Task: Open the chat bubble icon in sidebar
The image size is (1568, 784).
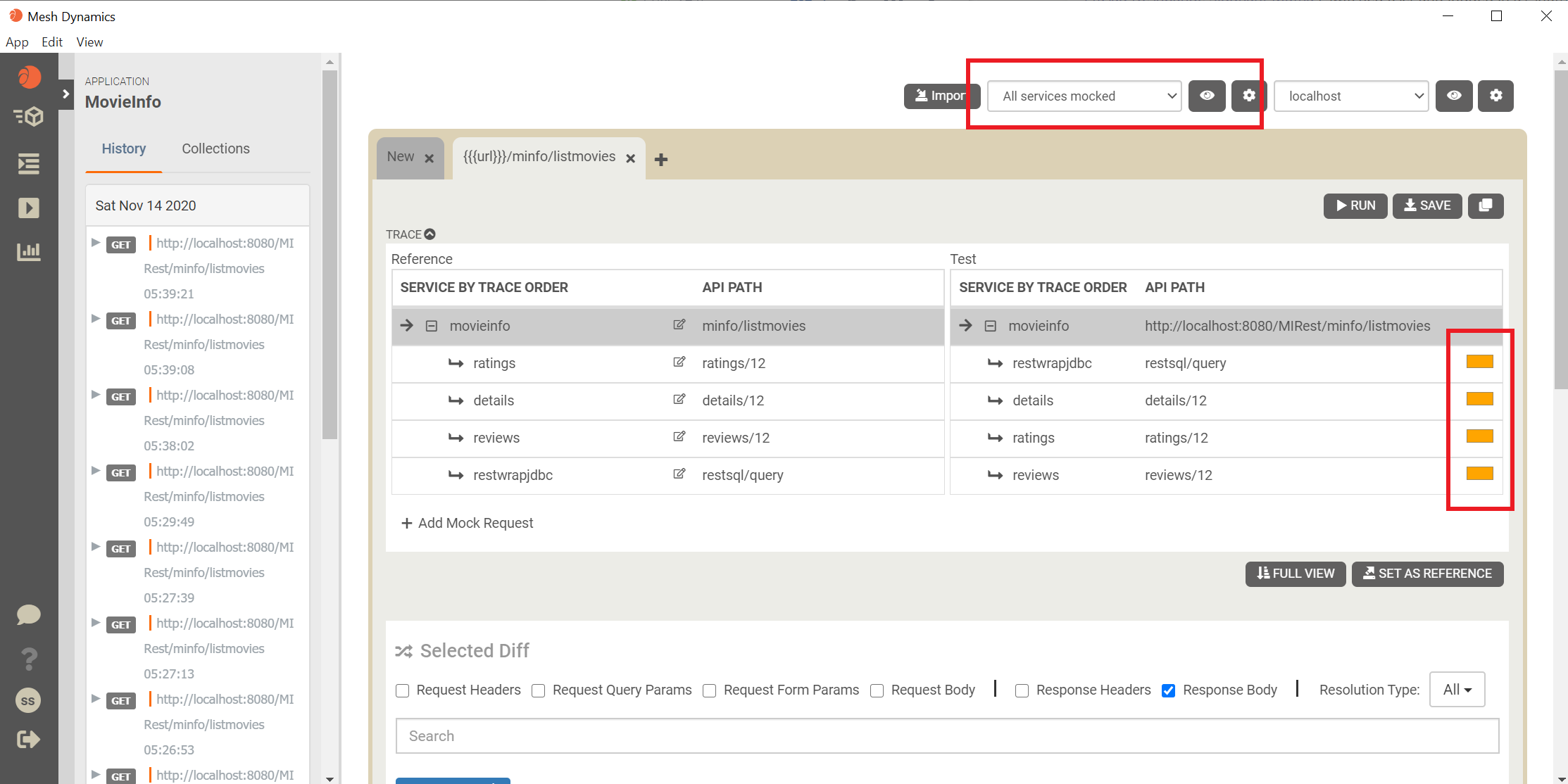Action: (29, 614)
